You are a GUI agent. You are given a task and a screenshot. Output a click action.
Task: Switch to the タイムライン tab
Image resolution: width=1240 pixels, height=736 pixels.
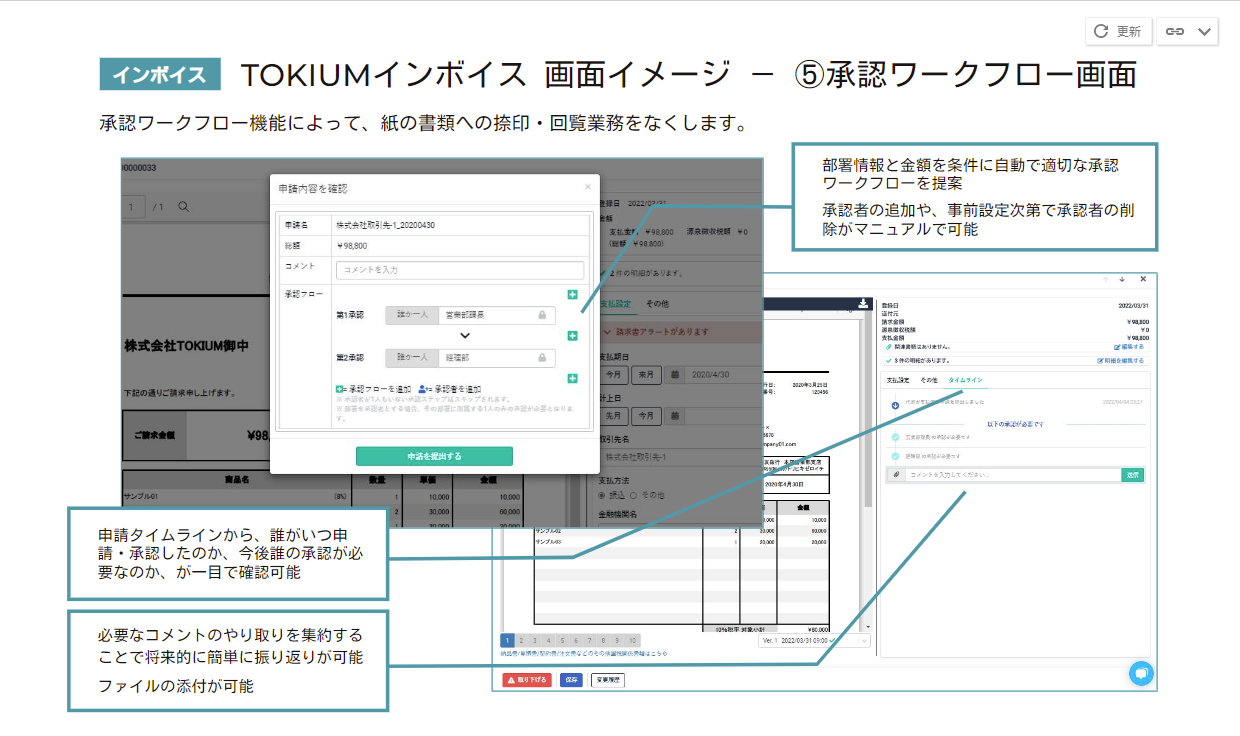click(x=965, y=381)
